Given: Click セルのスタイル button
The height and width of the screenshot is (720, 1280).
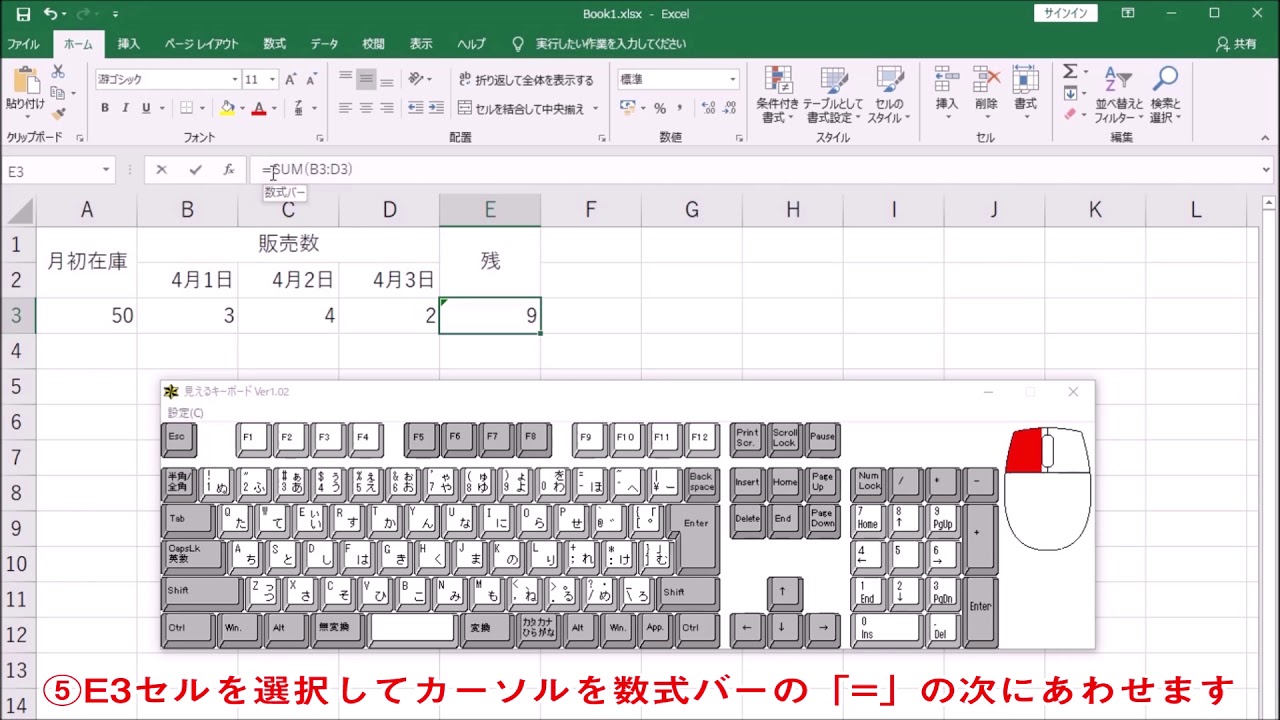Looking at the screenshot, I should coord(889,95).
